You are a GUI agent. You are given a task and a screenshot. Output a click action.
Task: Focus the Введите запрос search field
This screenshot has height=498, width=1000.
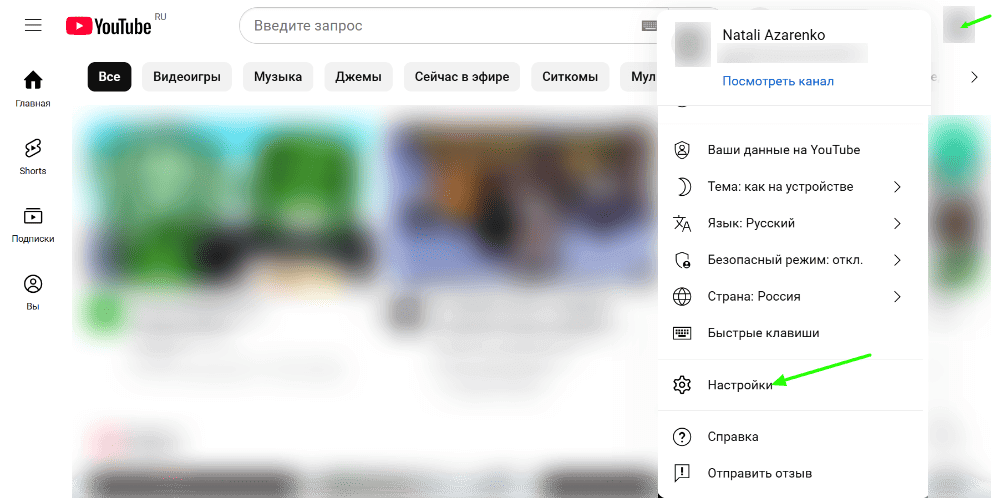(440, 26)
